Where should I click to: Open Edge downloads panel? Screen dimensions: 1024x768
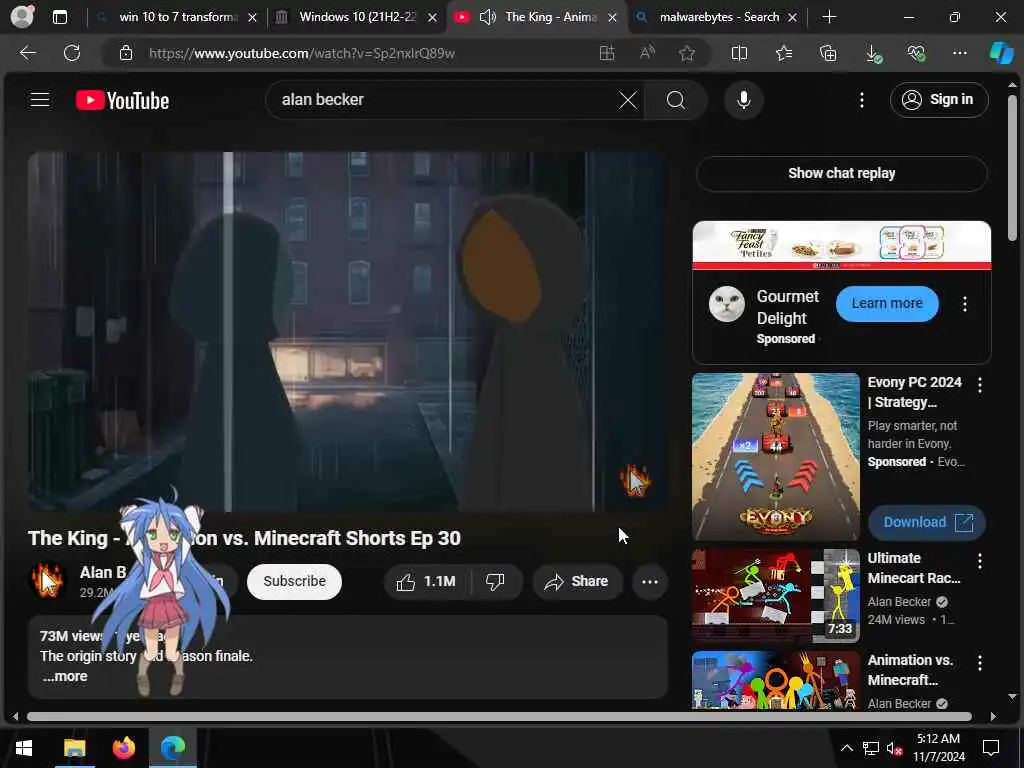pos(873,54)
